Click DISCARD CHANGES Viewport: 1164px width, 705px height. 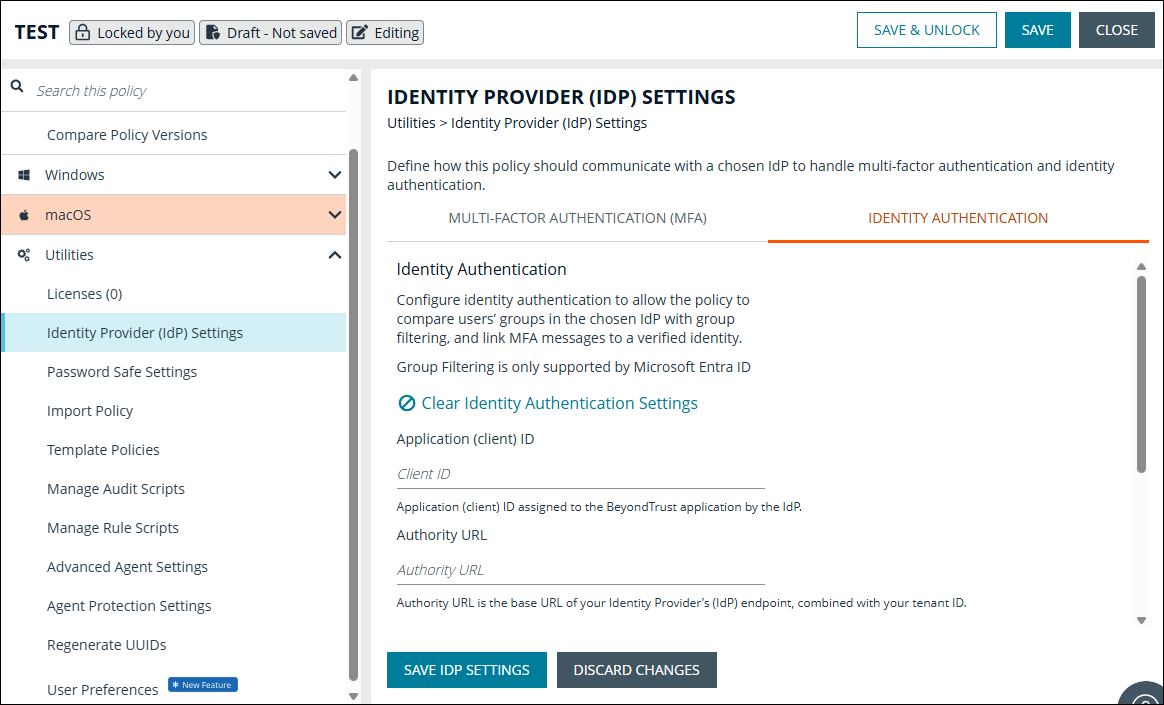tap(636, 670)
